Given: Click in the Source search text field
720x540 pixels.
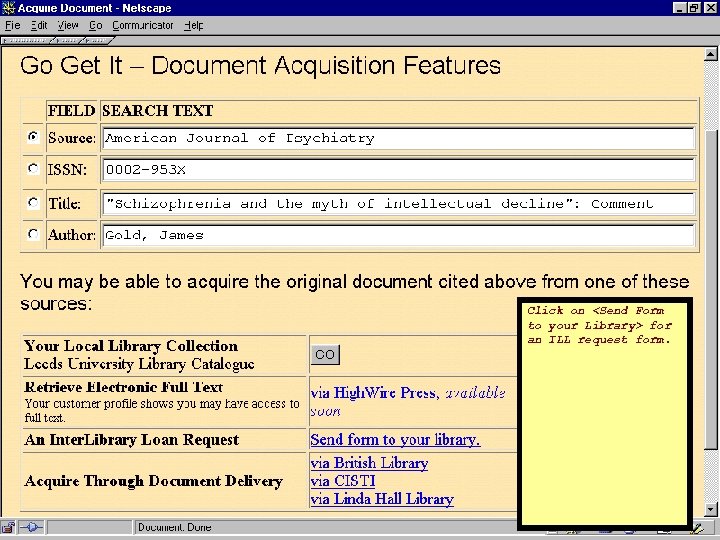Looking at the screenshot, I should tap(398, 138).
